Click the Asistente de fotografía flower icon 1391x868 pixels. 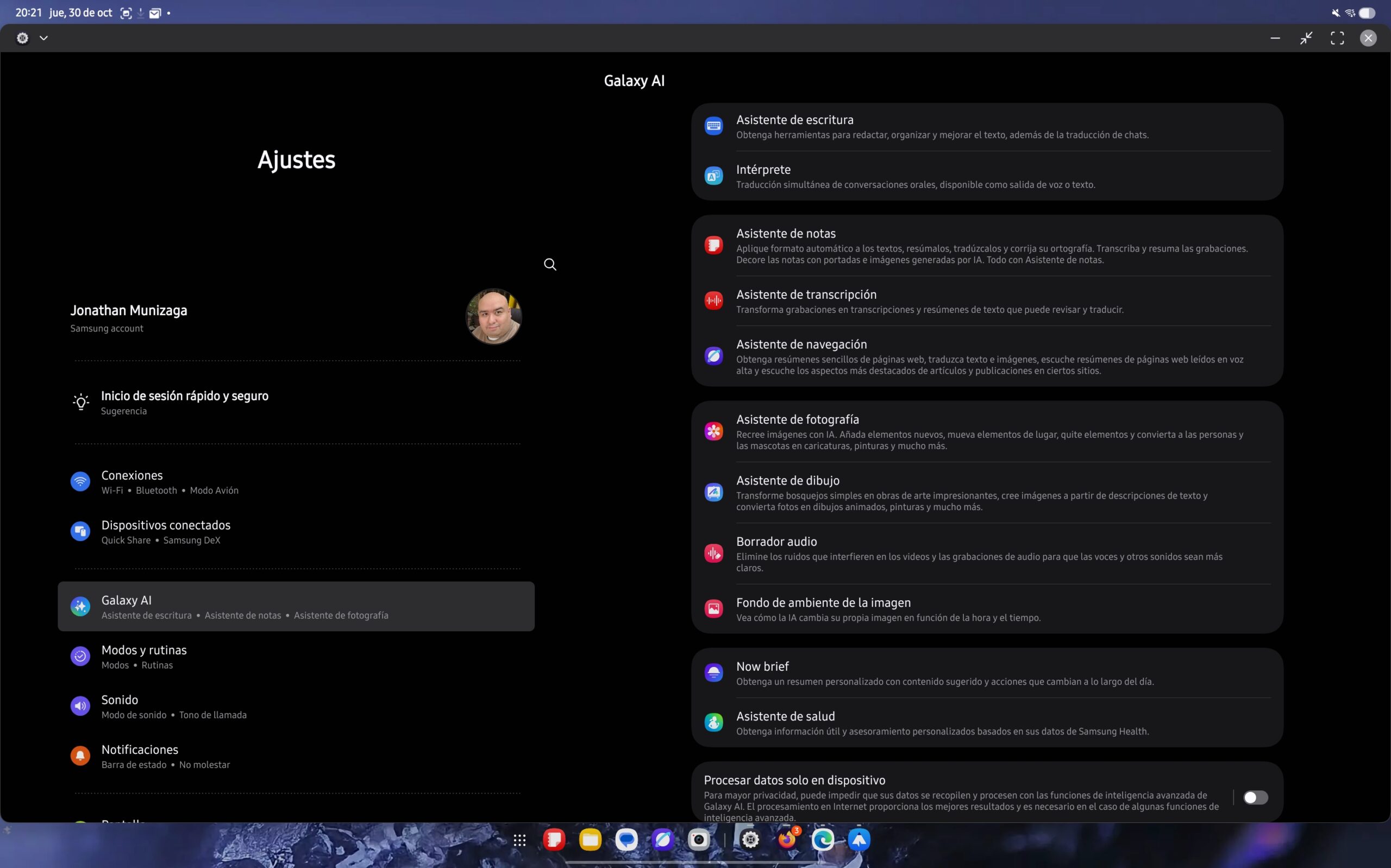(x=713, y=431)
